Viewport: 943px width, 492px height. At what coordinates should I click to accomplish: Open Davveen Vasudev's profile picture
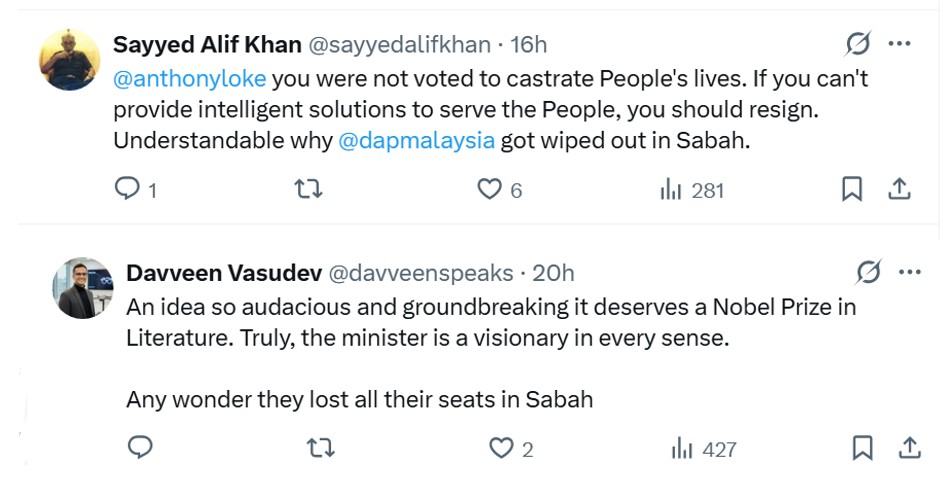pos(83,288)
